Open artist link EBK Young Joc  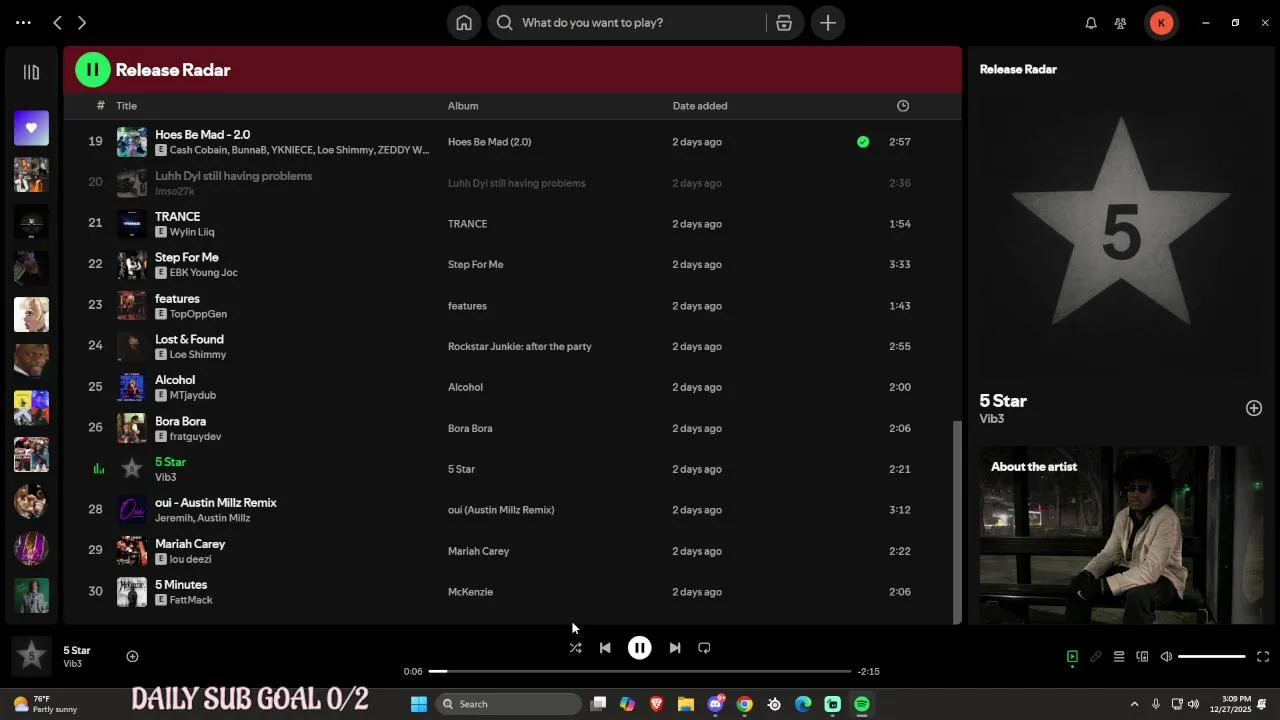(x=203, y=273)
